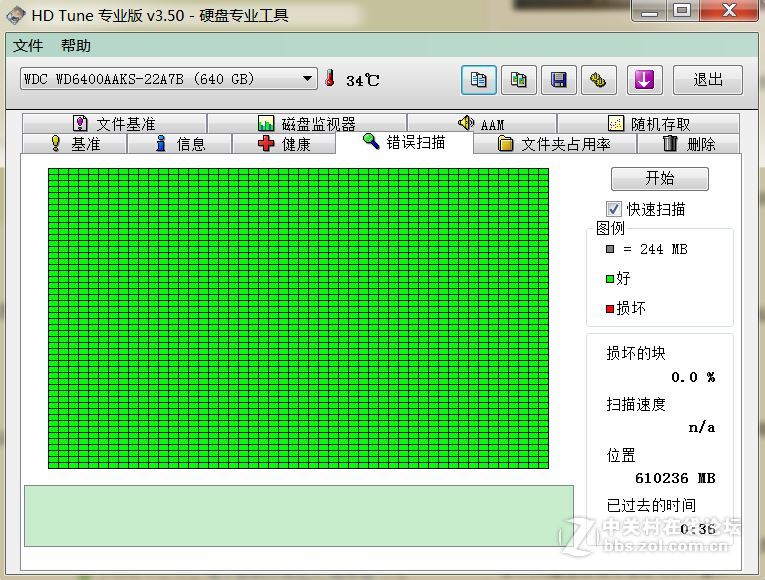Click the pale green log box below grid
765x580 pixels.
click(299, 516)
